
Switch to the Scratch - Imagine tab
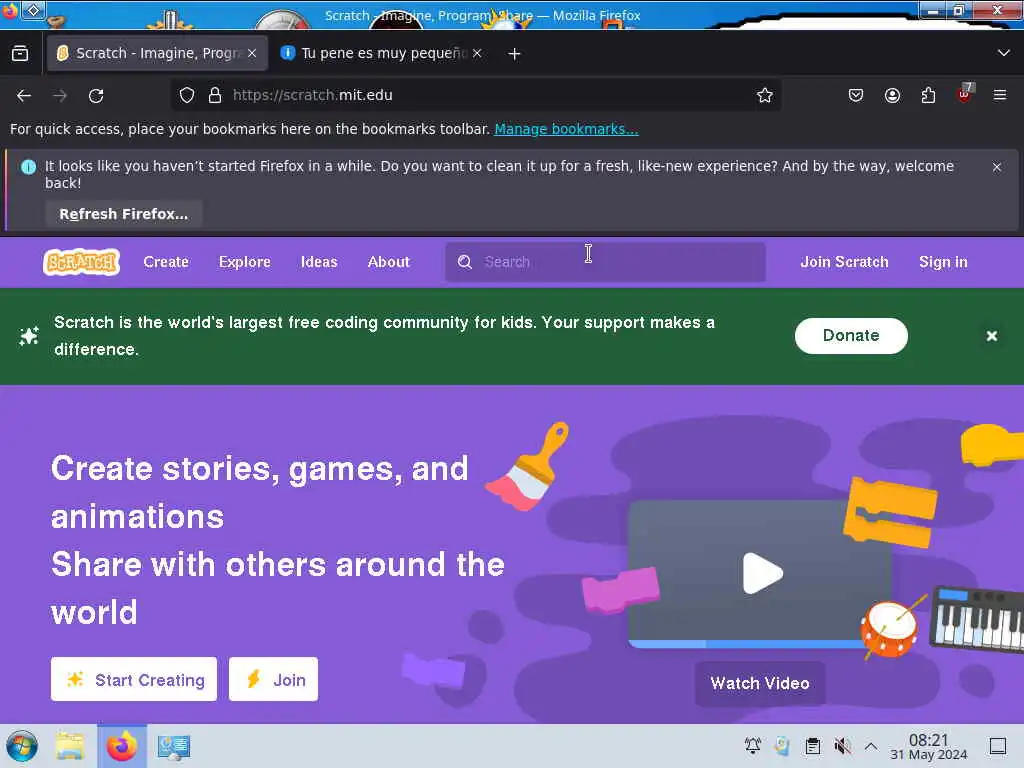pyautogui.click(x=157, y=53)
